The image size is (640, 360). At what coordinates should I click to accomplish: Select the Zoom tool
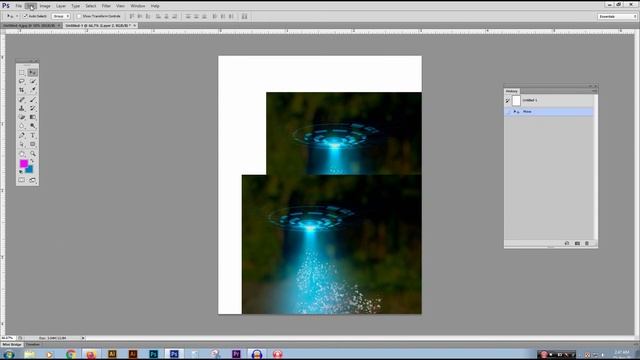[33, 154]
